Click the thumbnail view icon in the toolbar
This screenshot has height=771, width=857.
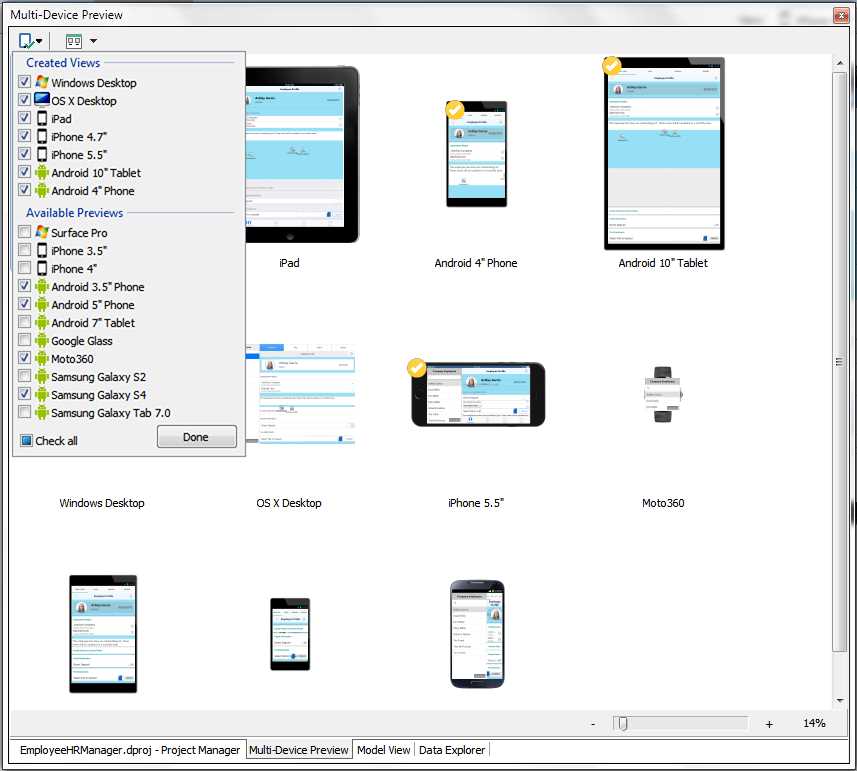tap(74, 39)
